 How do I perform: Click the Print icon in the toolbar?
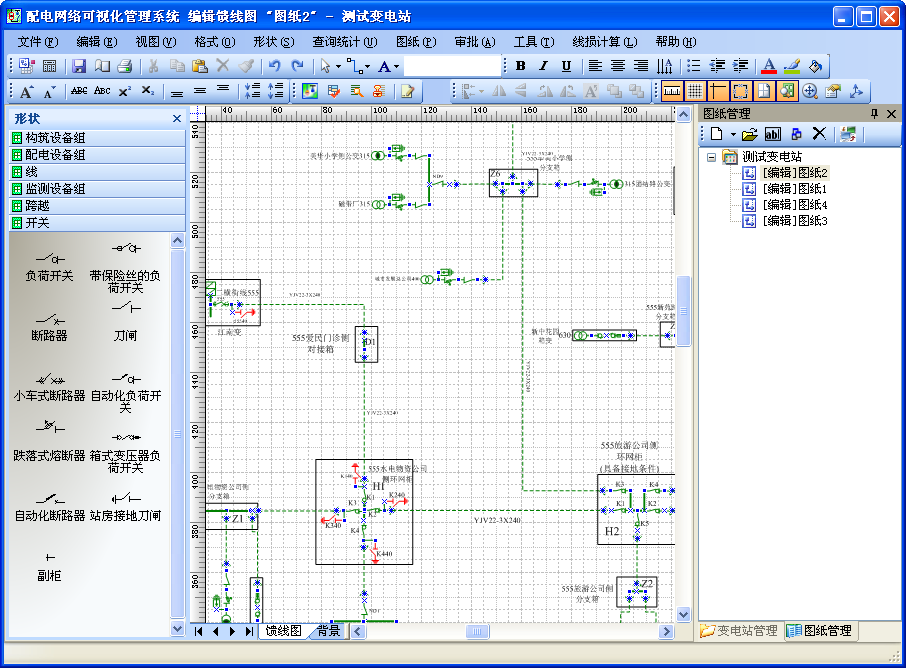pos(124,66)
